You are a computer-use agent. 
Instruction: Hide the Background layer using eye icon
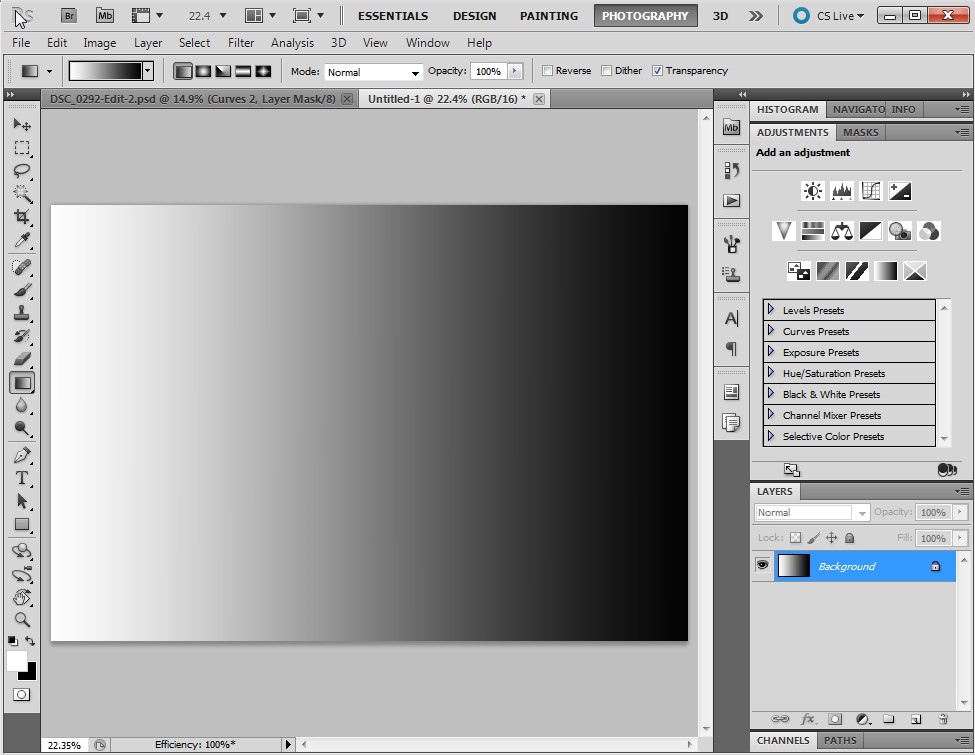pos(762,566)
